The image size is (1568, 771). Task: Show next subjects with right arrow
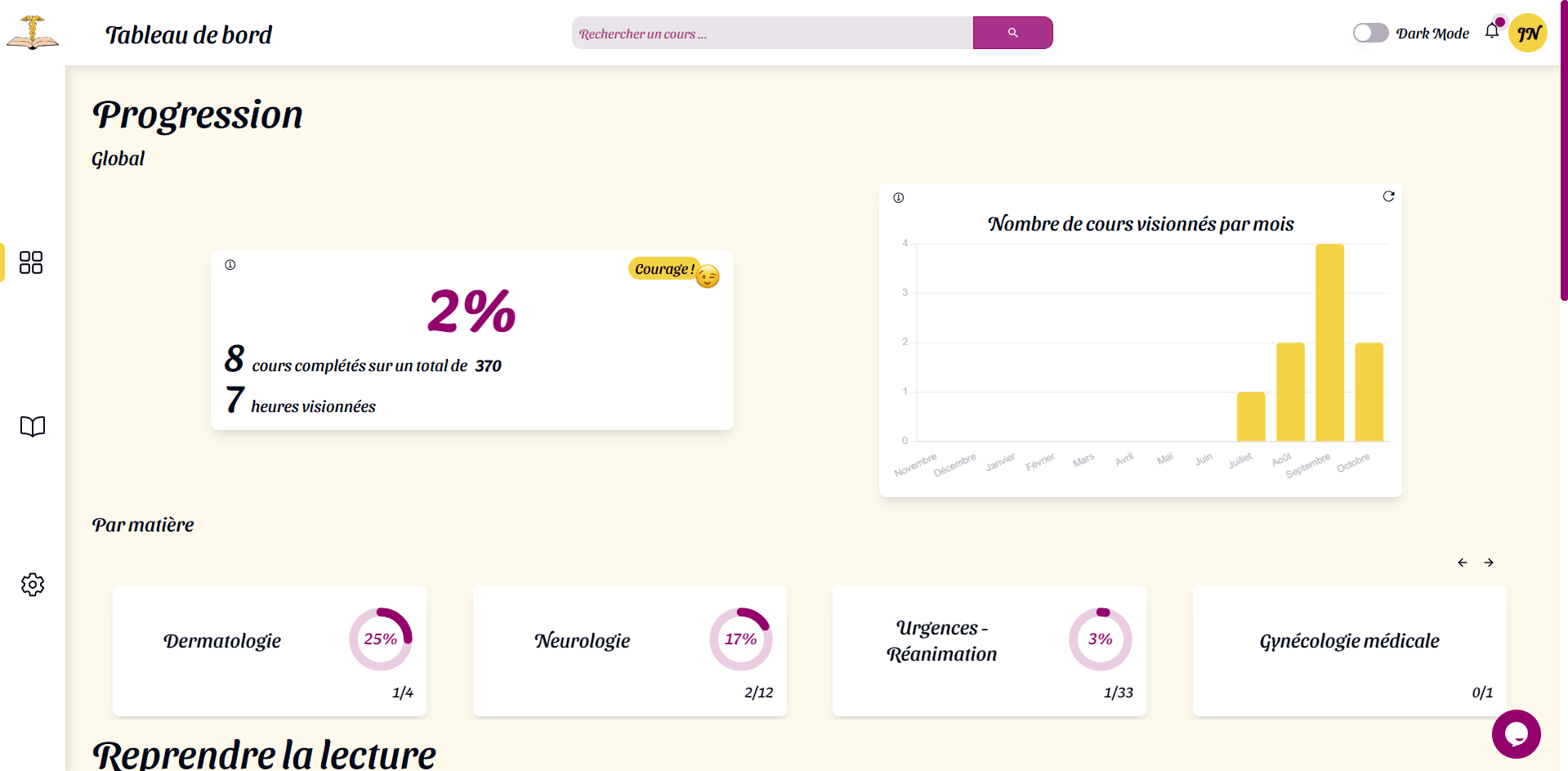(x=1489, y=563)
